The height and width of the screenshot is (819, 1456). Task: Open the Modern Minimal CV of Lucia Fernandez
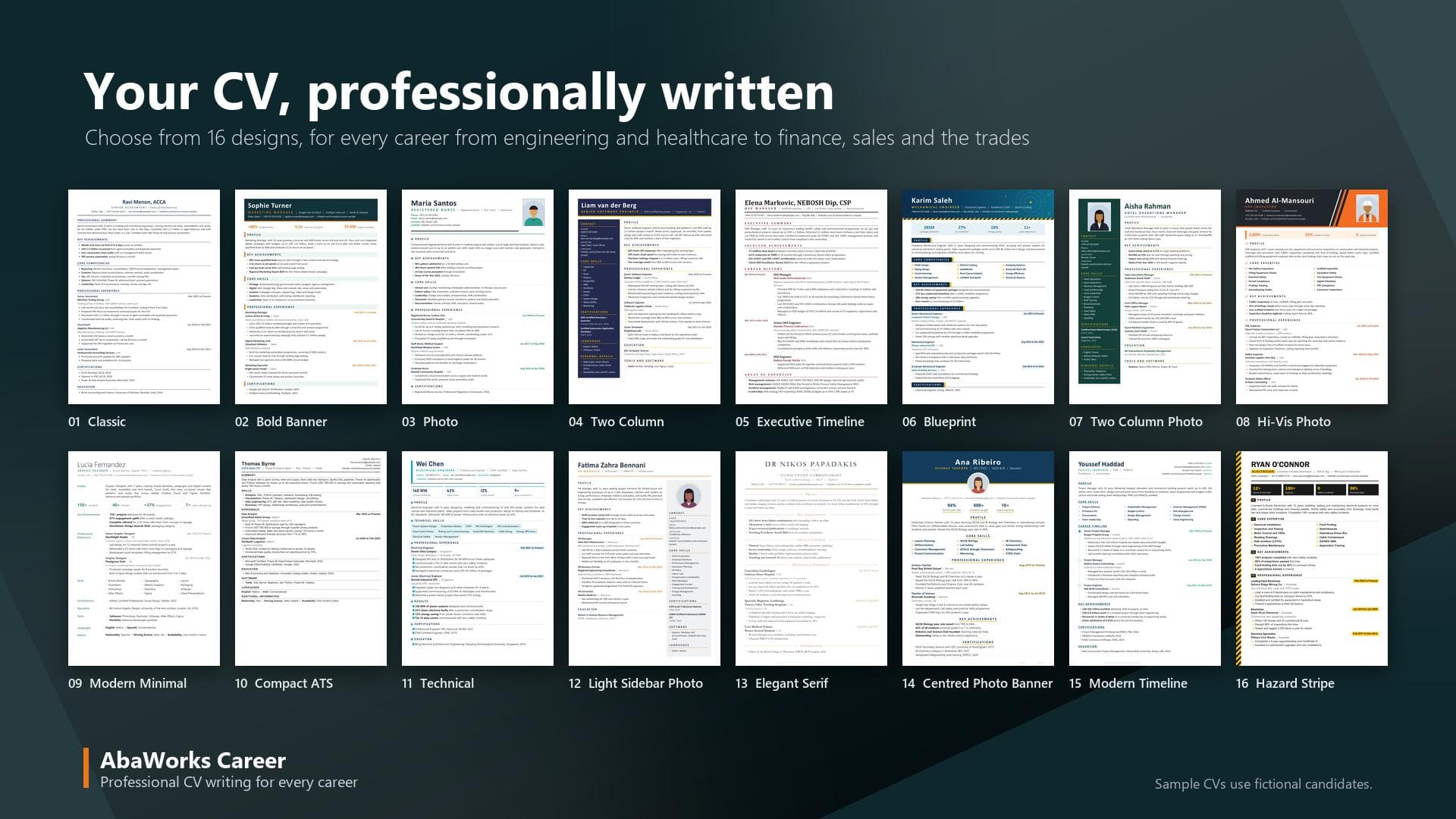144,559
